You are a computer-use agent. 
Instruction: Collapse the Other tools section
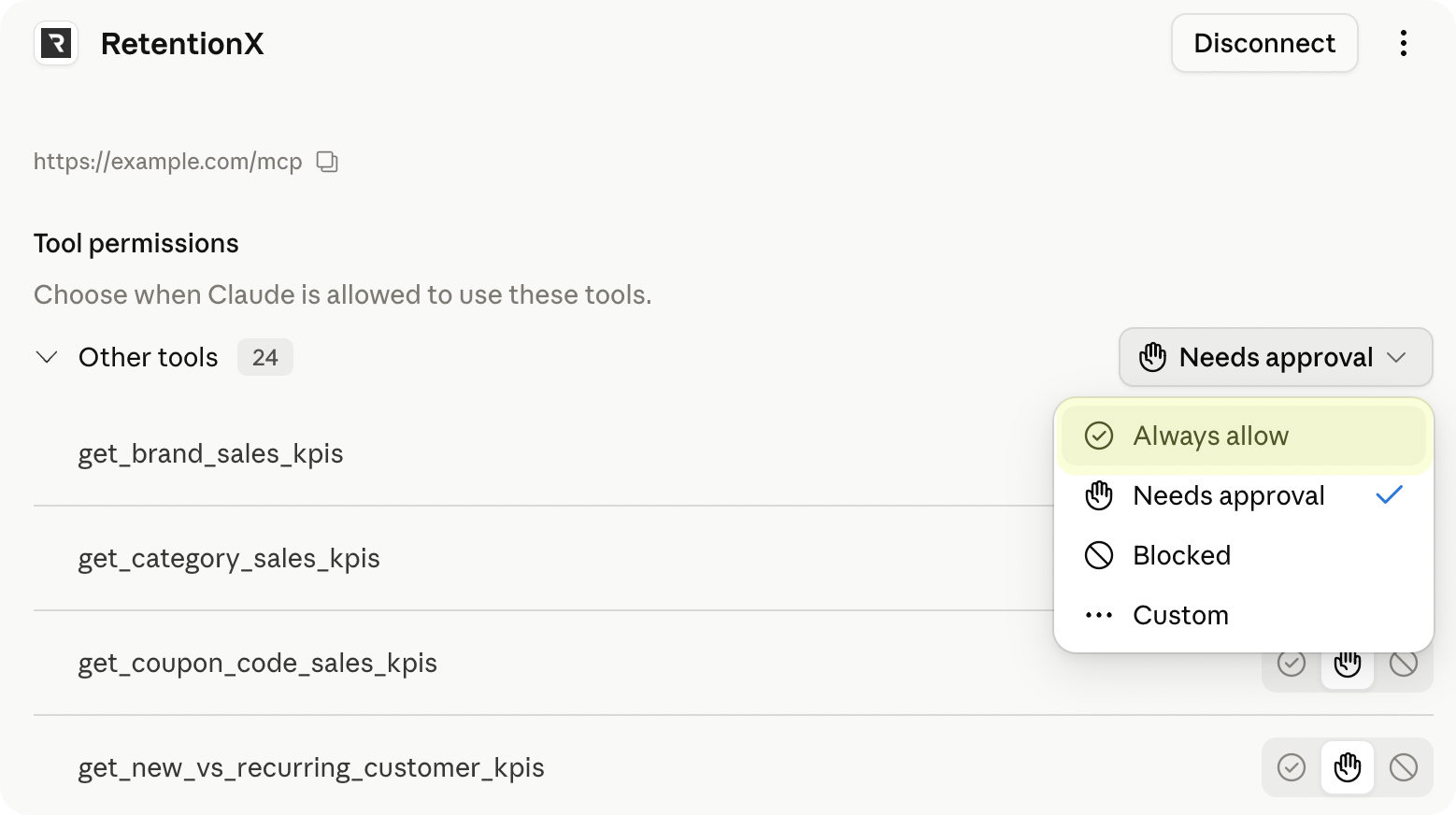coord(47,357)
